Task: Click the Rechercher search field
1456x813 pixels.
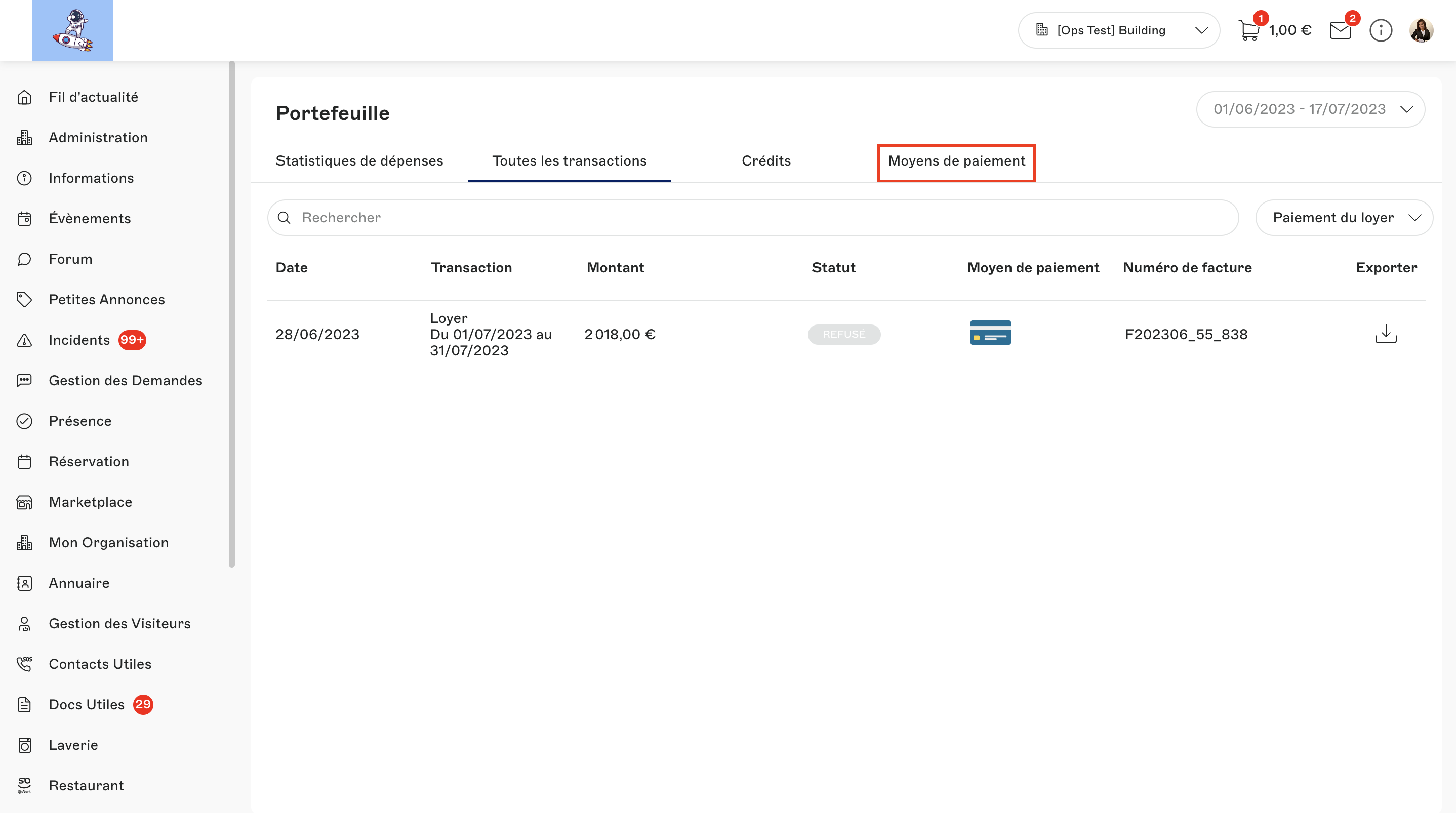Action: [x=752, y=218]
